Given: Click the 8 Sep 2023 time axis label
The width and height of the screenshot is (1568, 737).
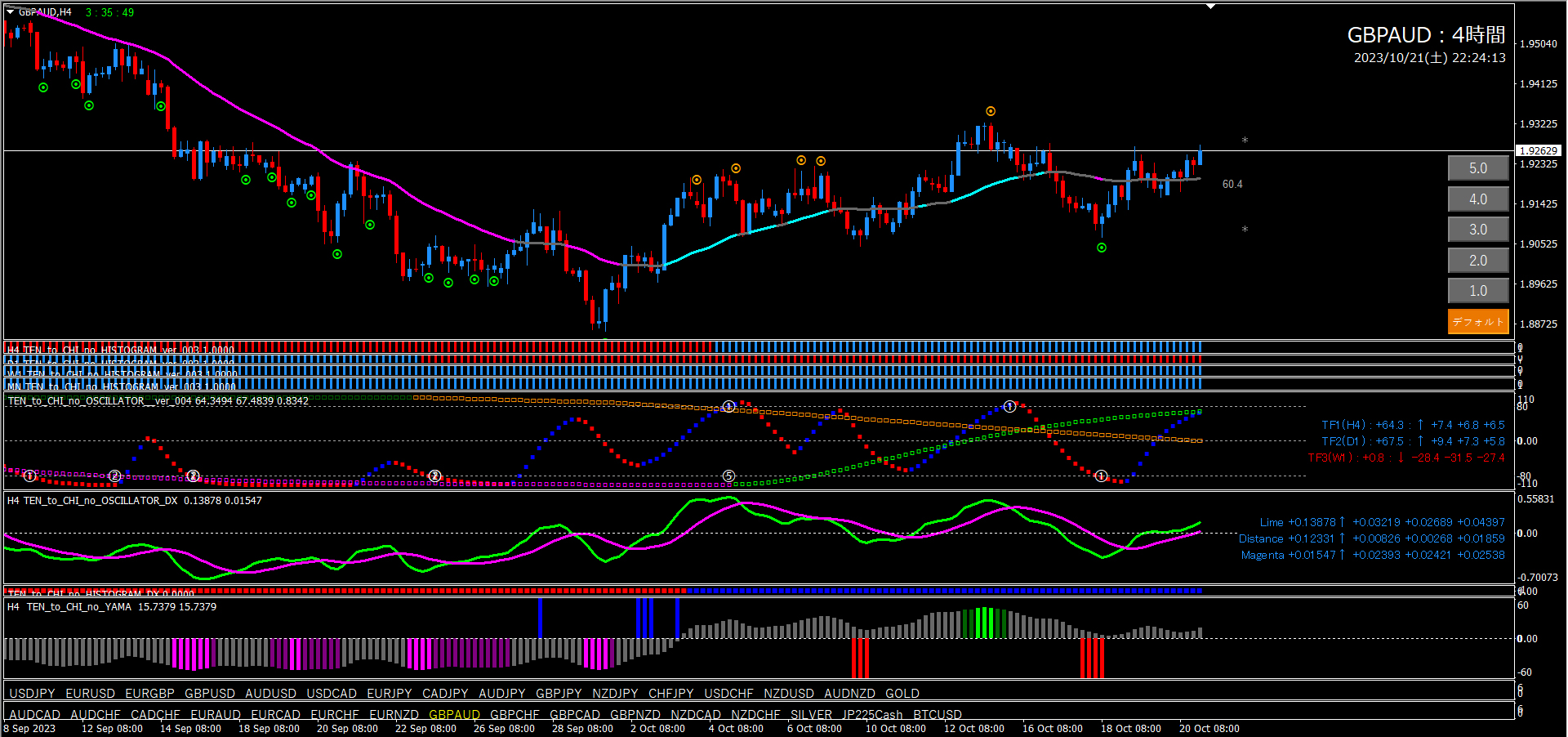Looking at the screenshot, I should coord(29,729).
